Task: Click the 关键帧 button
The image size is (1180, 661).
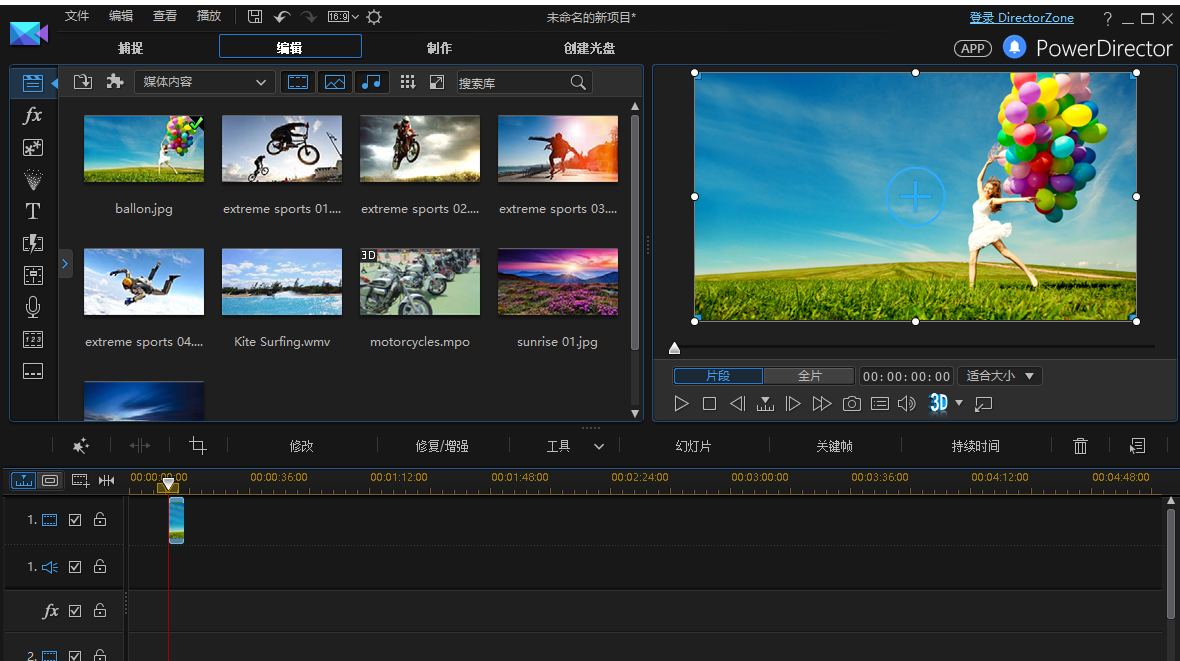Action: click(835, 446)
